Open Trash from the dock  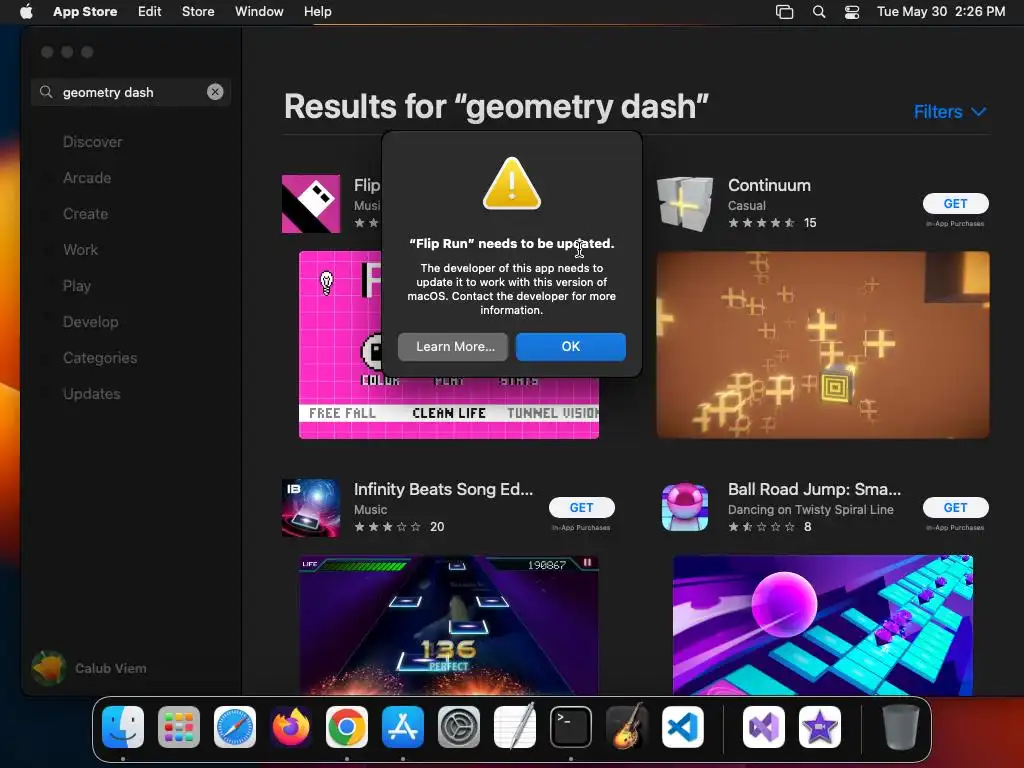click(901, 727)
